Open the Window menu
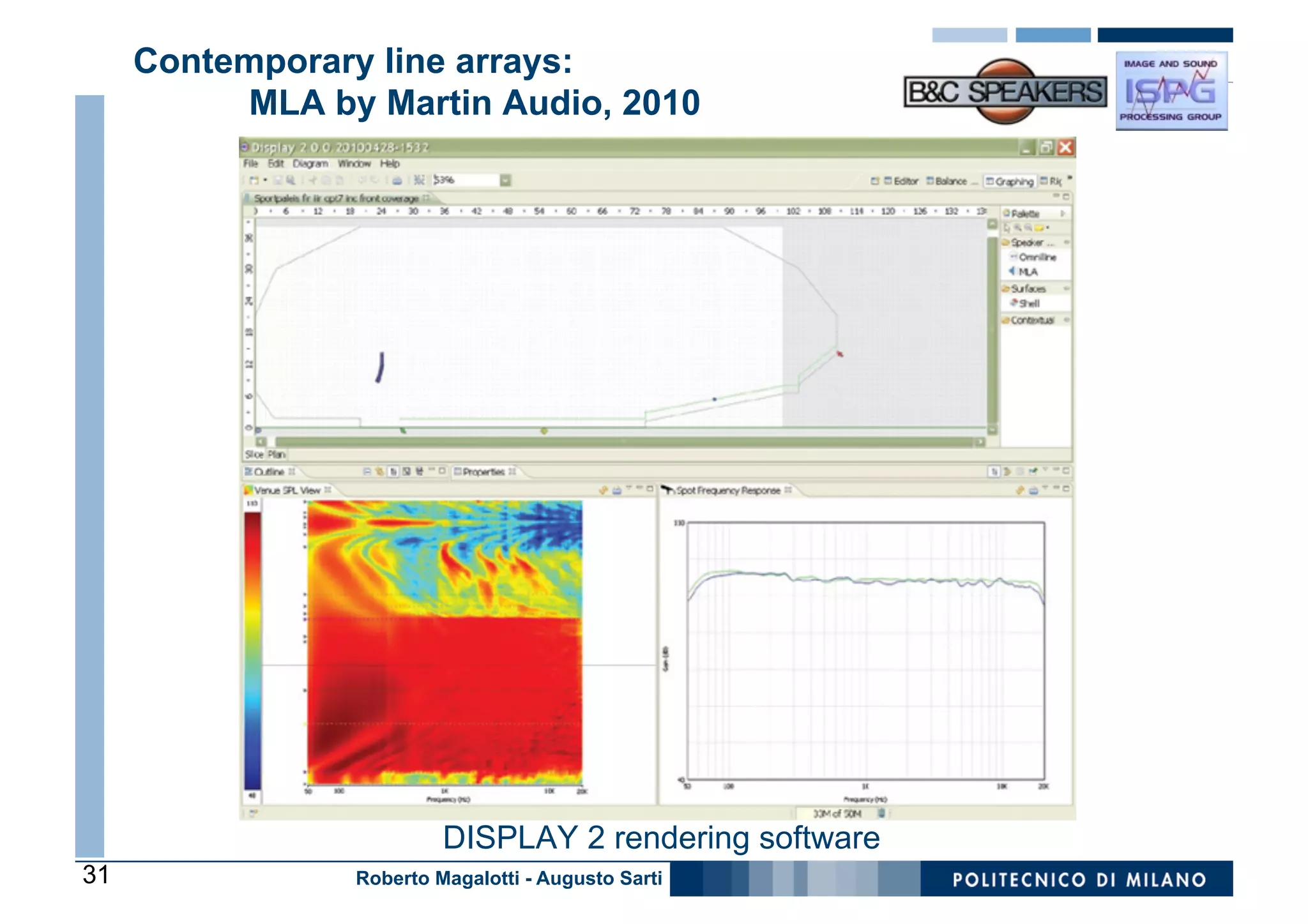This screenshot has width=1308, height=924. pyautogui.click(x=354, y=163)
